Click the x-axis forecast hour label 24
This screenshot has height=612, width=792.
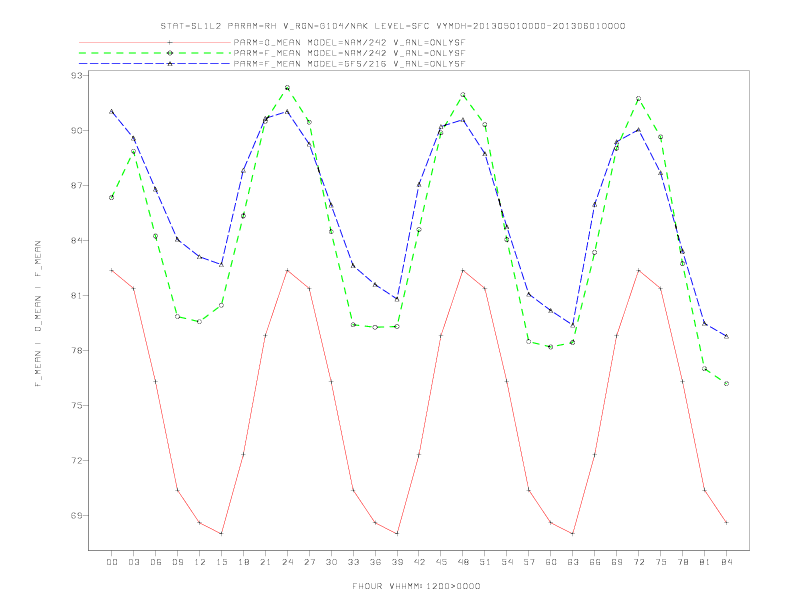[x=287, y=562]
